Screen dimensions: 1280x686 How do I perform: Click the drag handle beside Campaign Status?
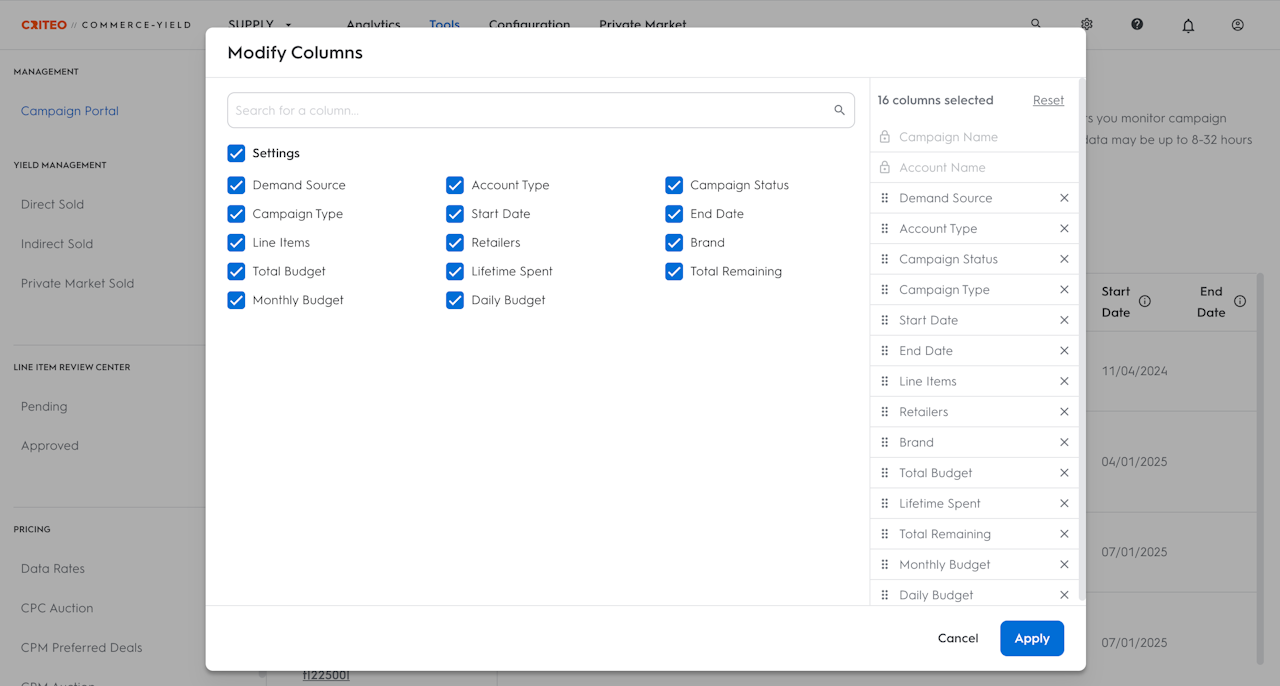(885, 259)
